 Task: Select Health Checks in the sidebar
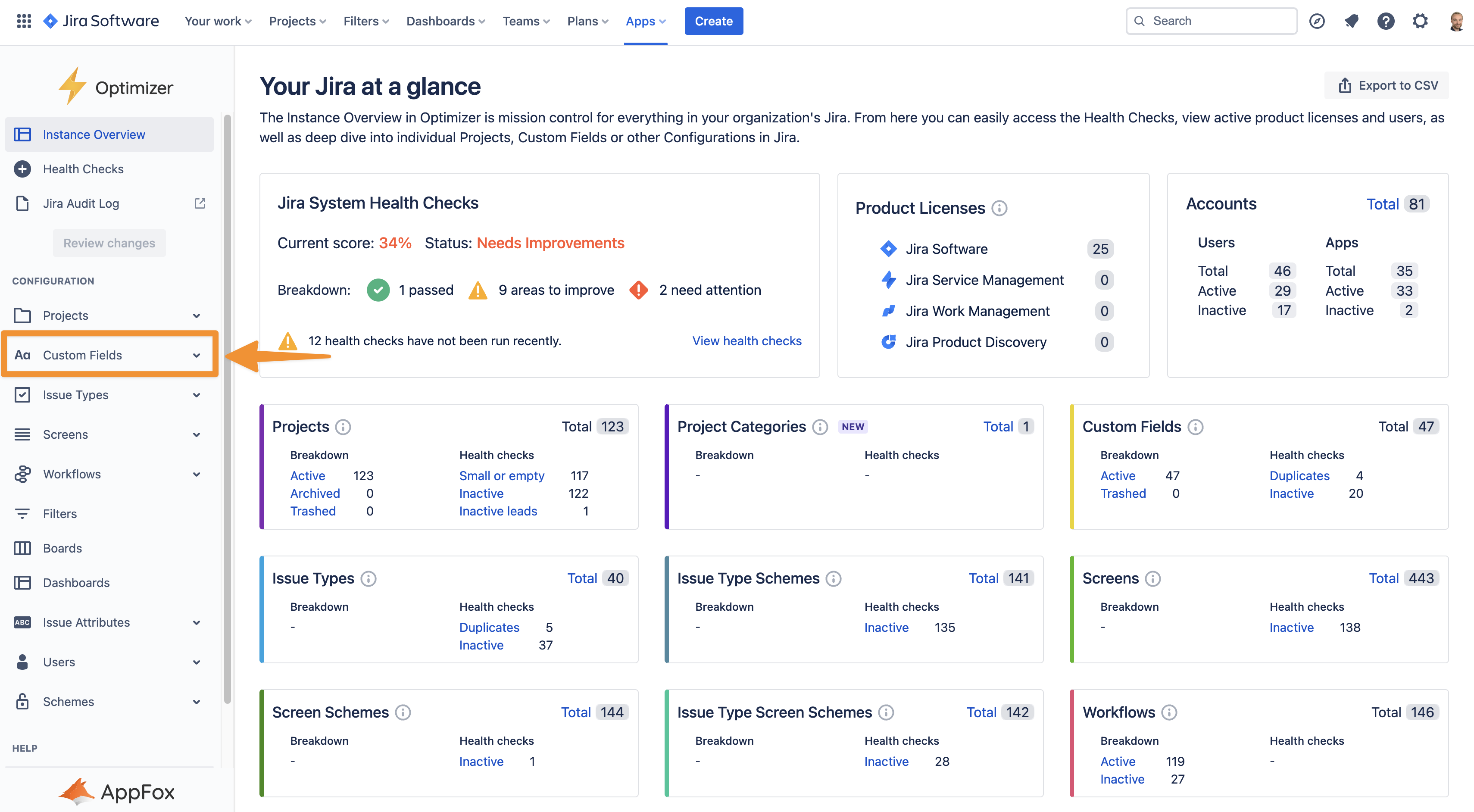[x=83, y=169]
